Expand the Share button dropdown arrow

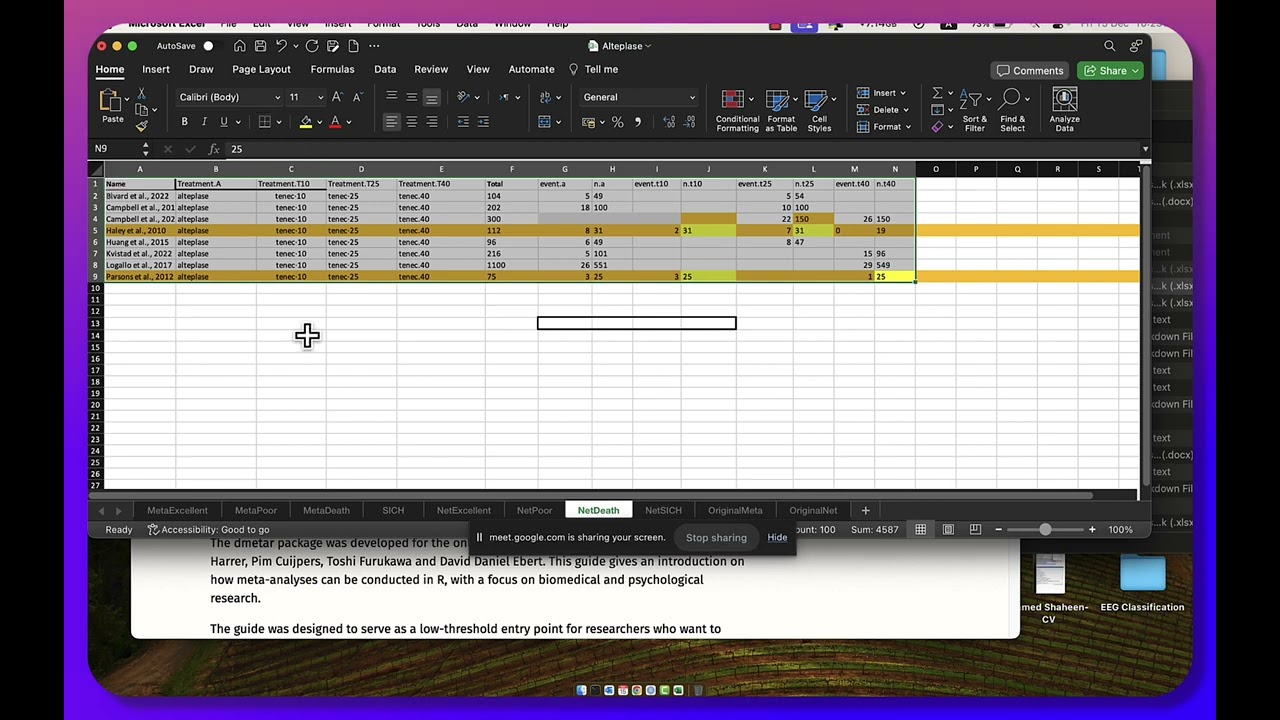click(x=1136, y=71)
